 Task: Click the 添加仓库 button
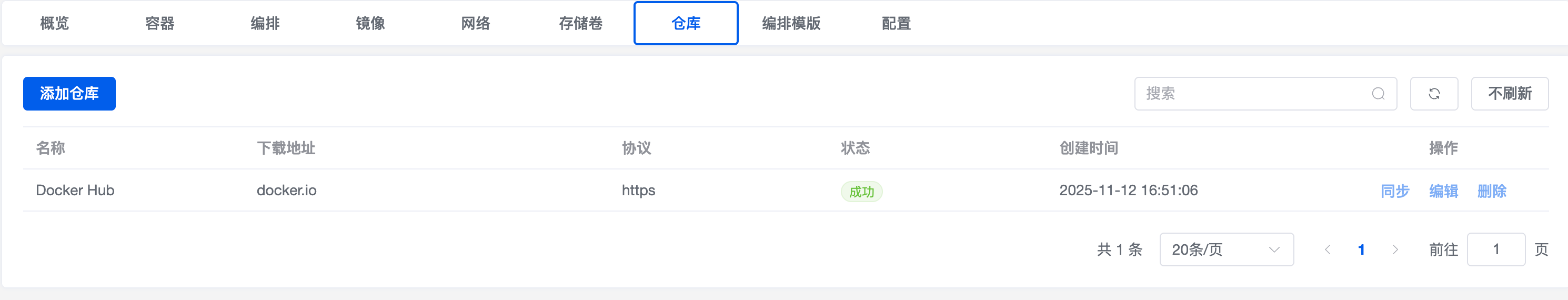69,94
